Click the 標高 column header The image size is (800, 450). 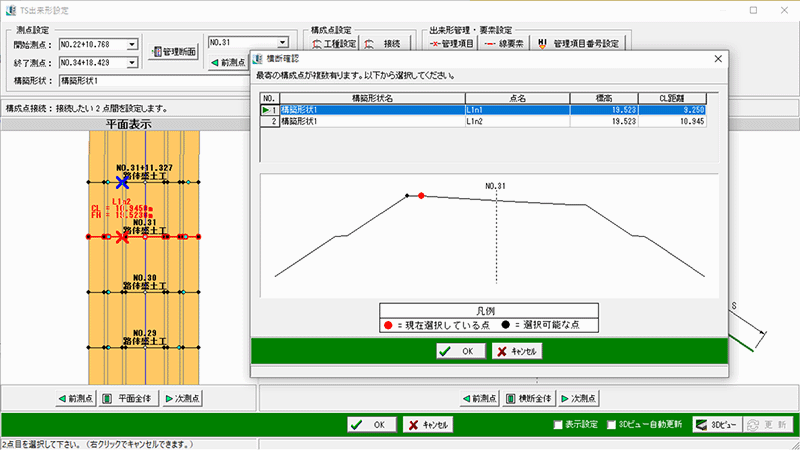(603, 97)
